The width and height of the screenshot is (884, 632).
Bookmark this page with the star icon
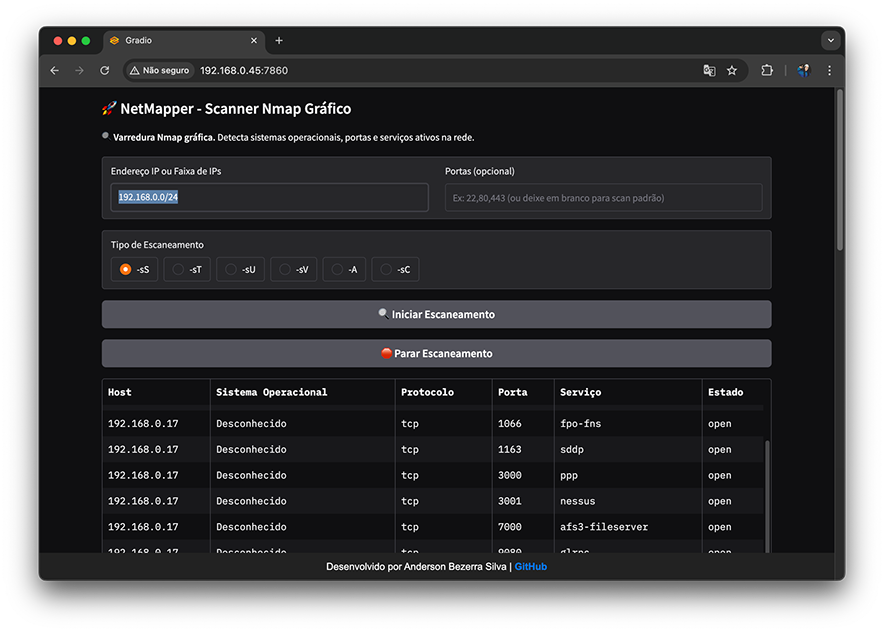[x=732, y=70]
